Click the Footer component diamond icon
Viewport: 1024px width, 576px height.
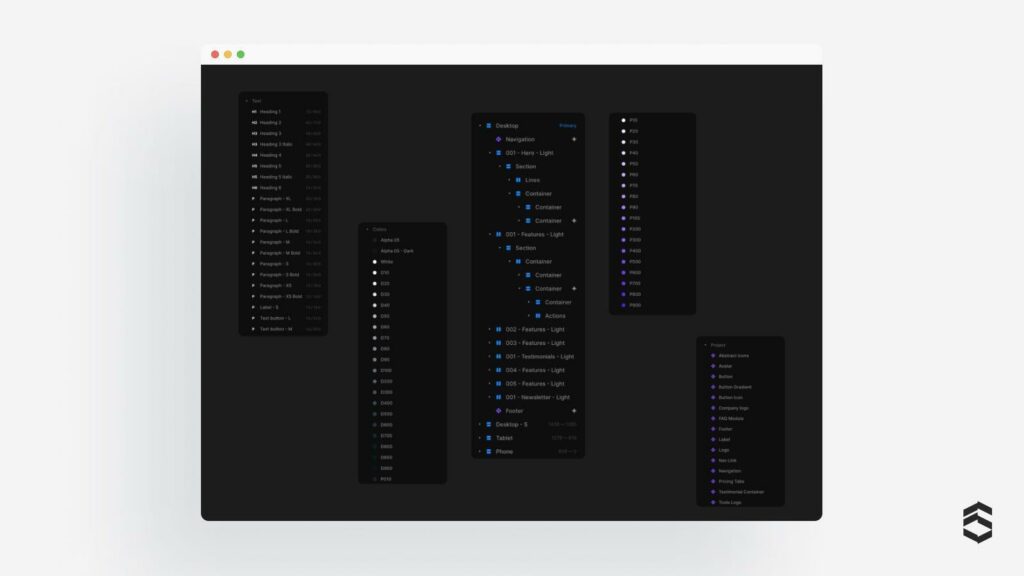498,411
